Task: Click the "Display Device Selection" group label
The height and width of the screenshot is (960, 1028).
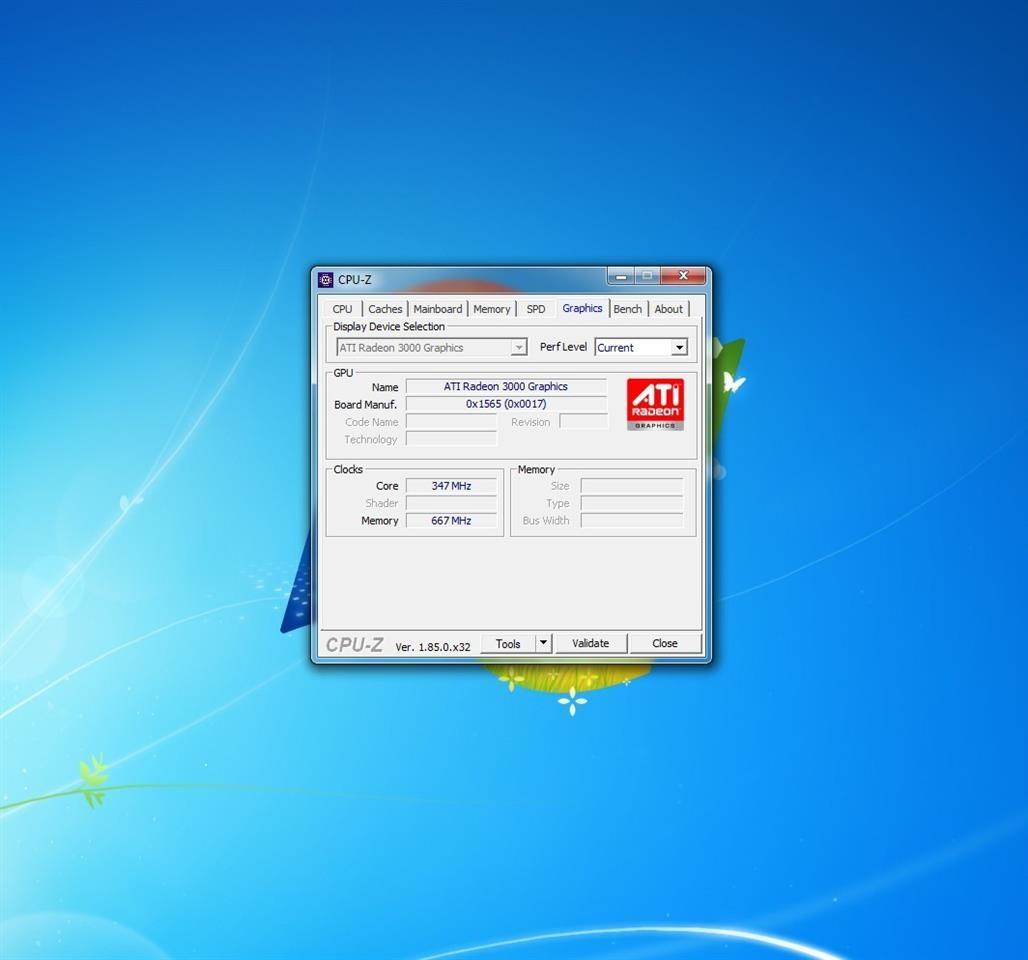Action: point(389,327)
